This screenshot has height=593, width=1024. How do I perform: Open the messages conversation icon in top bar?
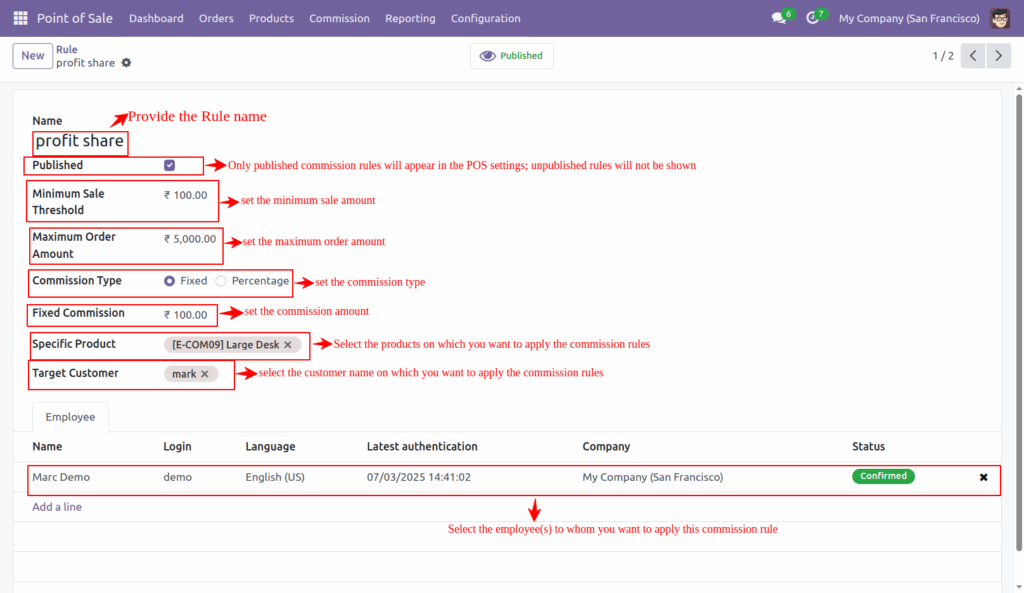click(x=778, y=17)
